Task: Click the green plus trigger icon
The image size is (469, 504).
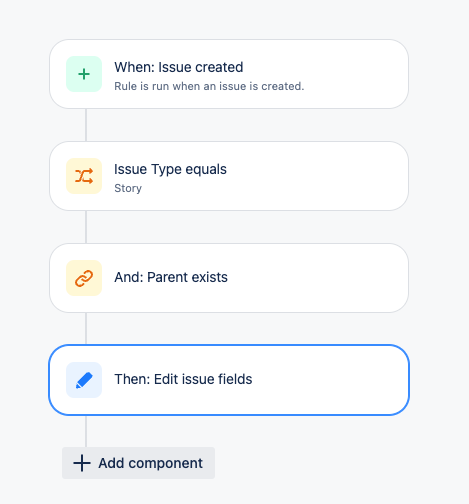Action: pyautogui.click(x=84, y=74)
